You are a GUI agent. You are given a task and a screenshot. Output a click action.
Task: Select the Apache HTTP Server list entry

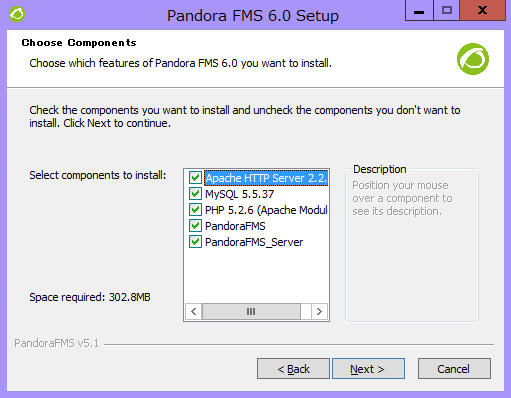266,178
